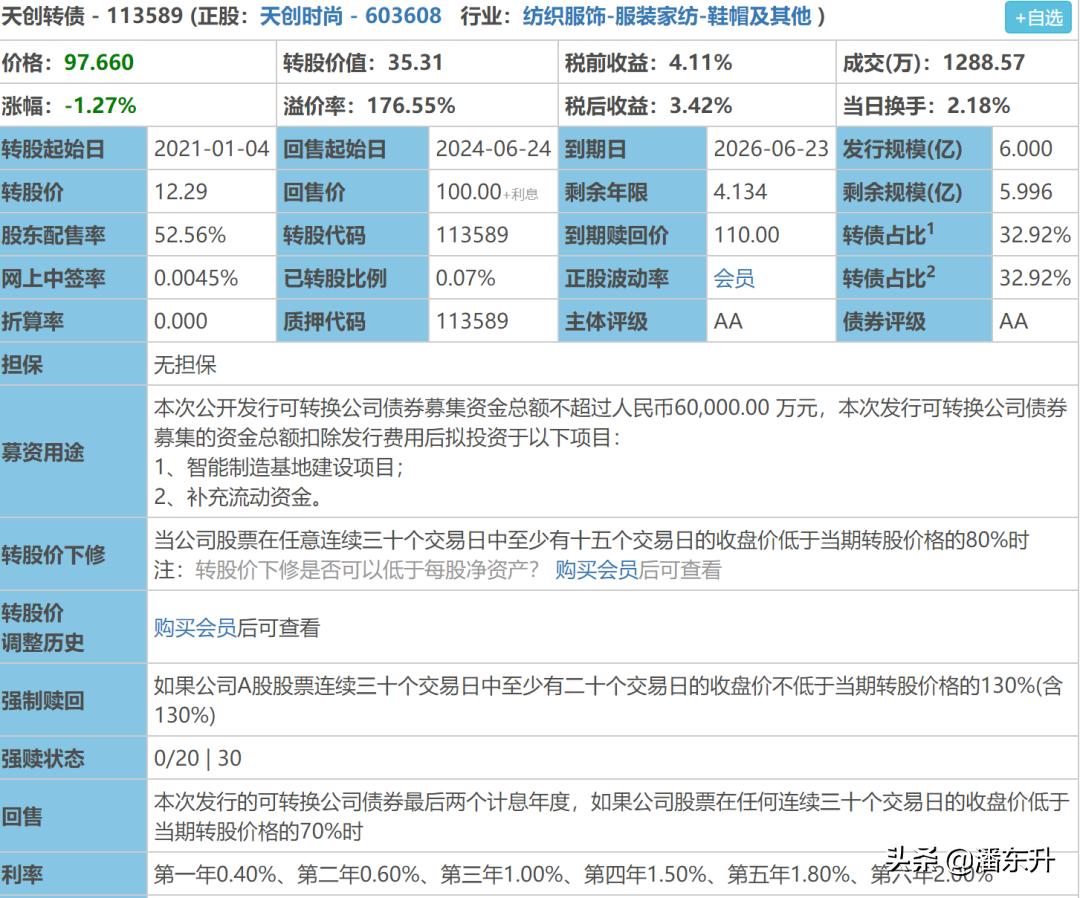1080x898 pixels.
Task: Click the 转债占比 superscript 2 footnote
Action: (930, 271)
